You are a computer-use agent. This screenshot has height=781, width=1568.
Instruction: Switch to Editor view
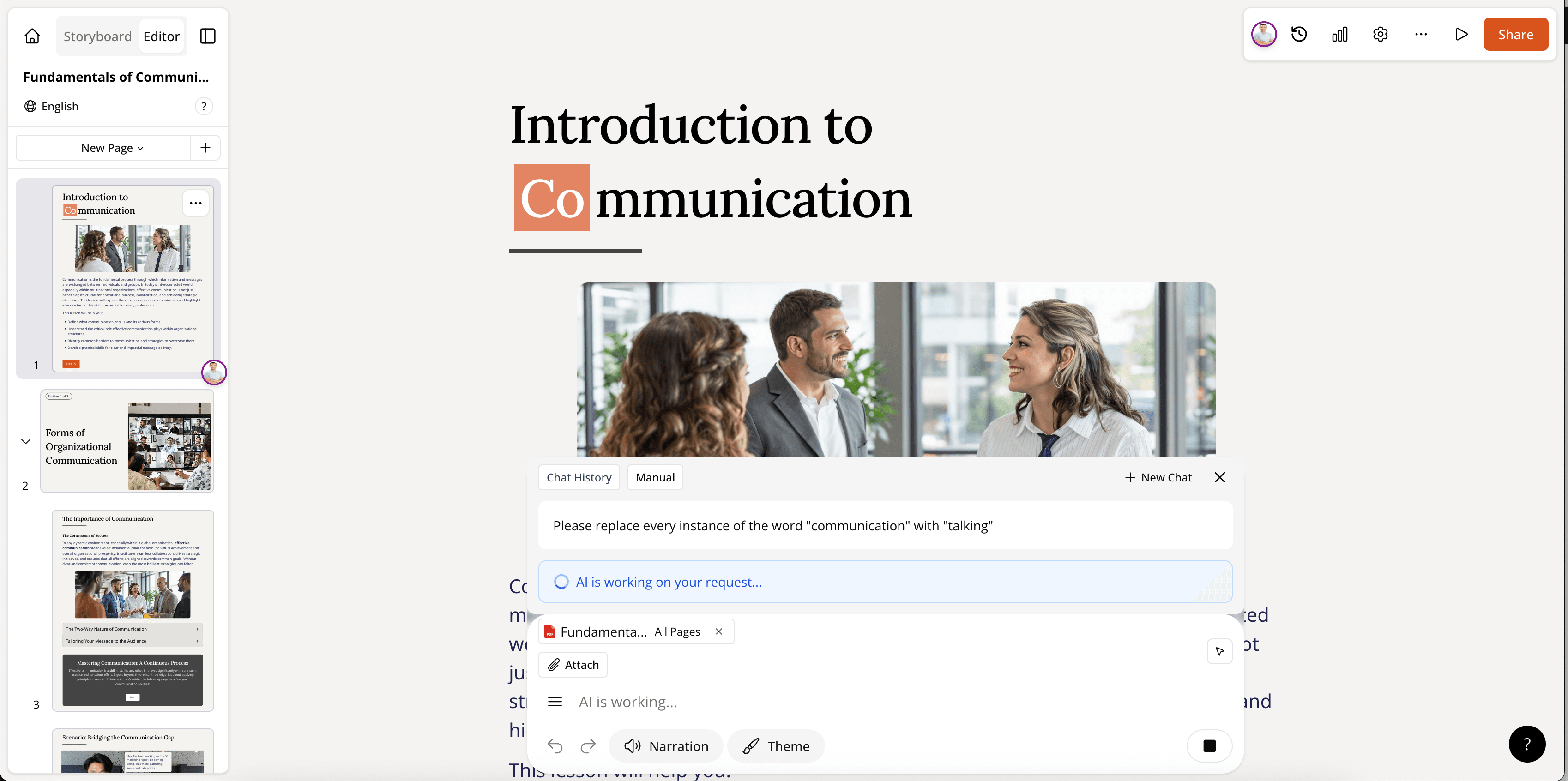161,36
